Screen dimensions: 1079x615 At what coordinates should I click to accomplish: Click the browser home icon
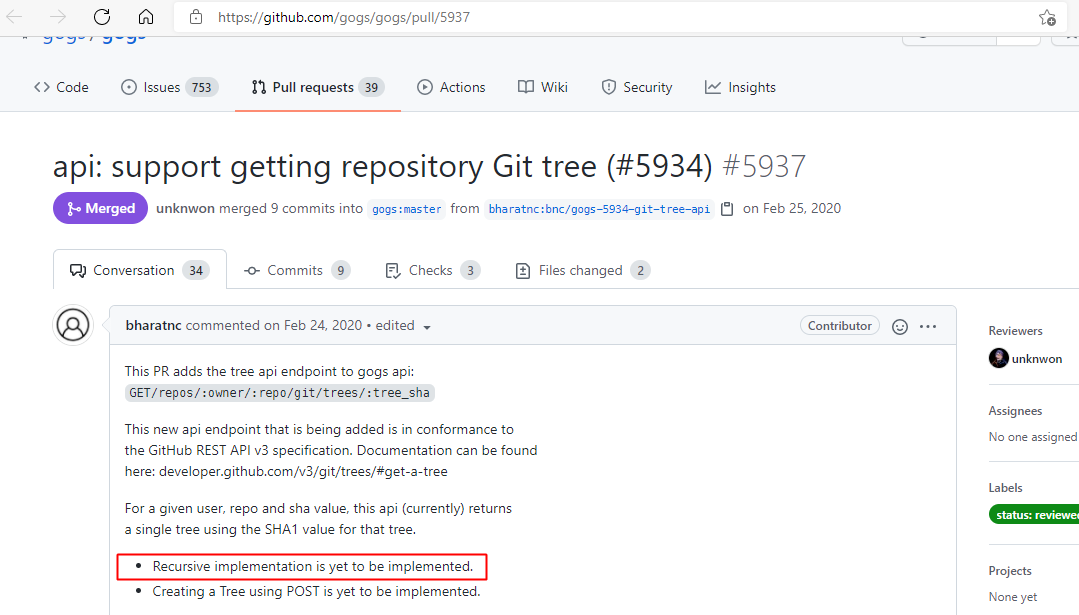coord(146,16)
